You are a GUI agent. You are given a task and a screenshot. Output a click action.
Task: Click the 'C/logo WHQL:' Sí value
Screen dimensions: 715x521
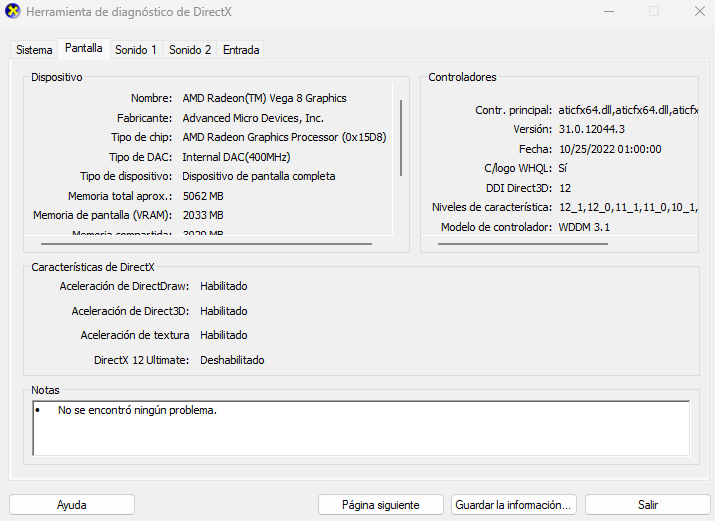click(562, 168)
